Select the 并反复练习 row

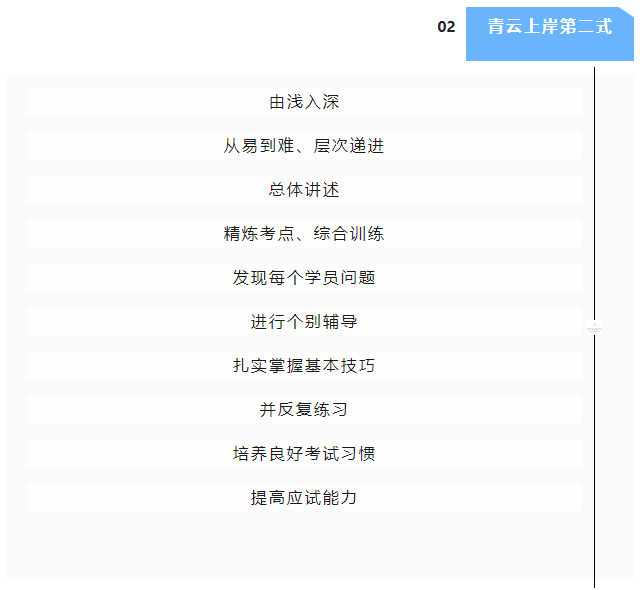coord(304,409)
